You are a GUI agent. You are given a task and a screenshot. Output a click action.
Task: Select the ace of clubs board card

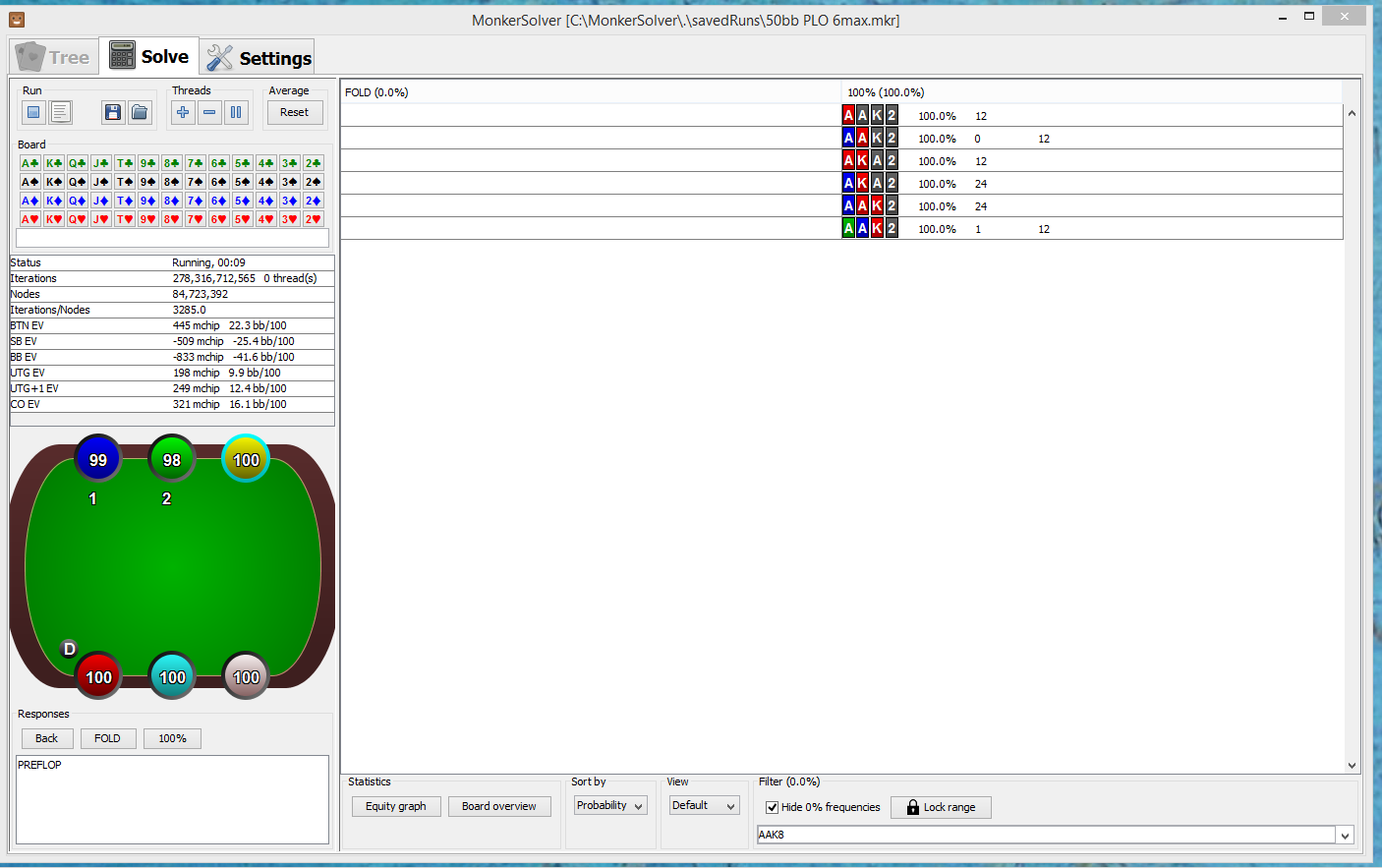click(x=30, y=163)
